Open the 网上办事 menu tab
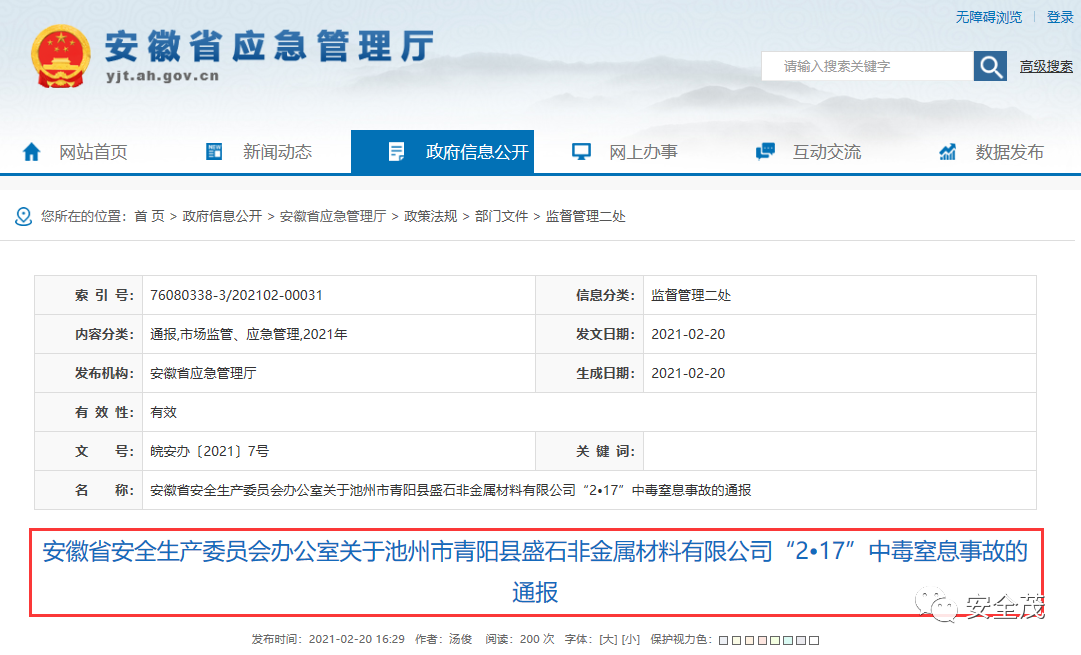 click(x=643, y=152)
